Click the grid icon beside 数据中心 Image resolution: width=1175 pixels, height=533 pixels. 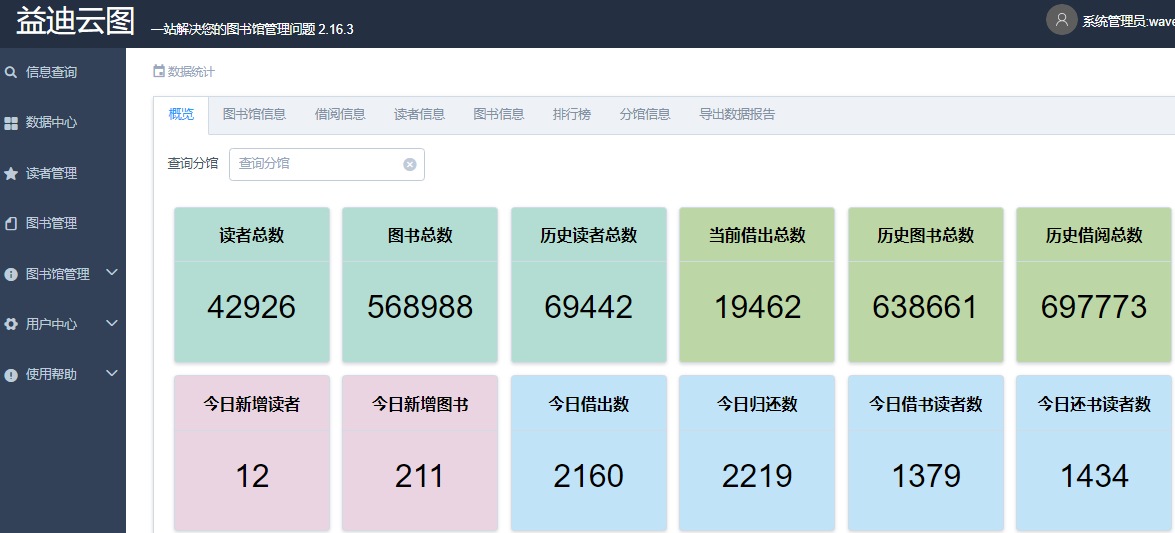point(11,123)
